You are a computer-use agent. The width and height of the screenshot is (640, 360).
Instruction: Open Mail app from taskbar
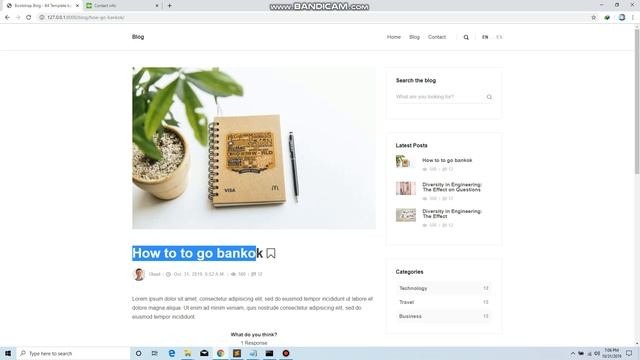click(204, 353)
